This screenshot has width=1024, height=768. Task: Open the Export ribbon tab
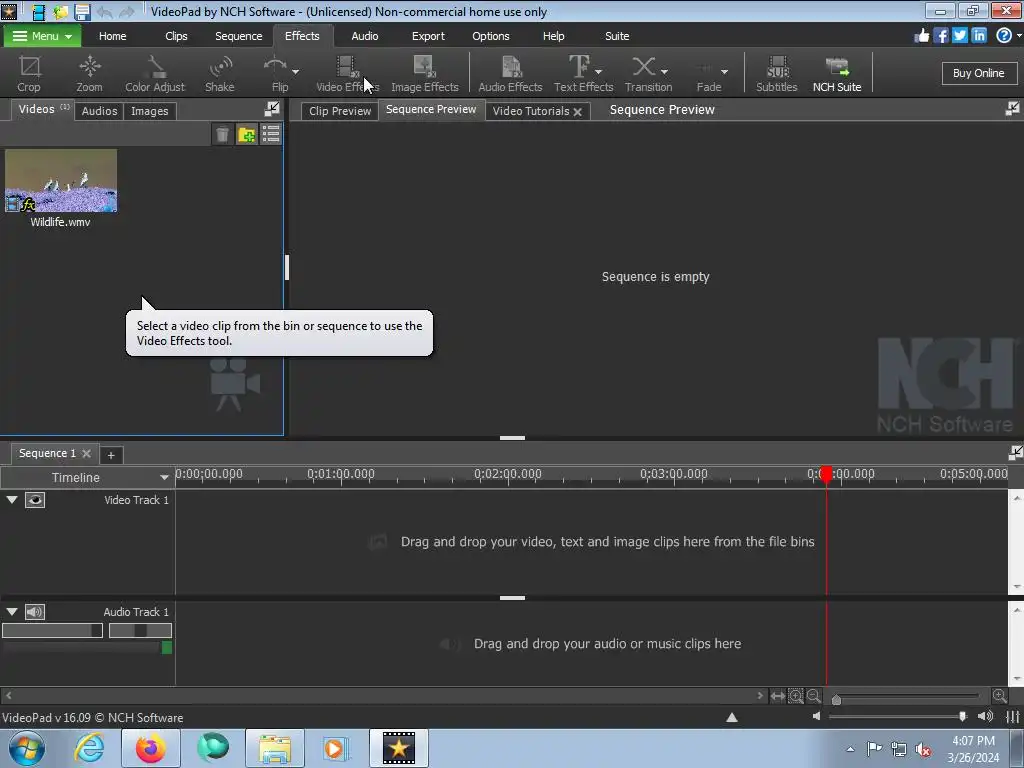(428, 36)
